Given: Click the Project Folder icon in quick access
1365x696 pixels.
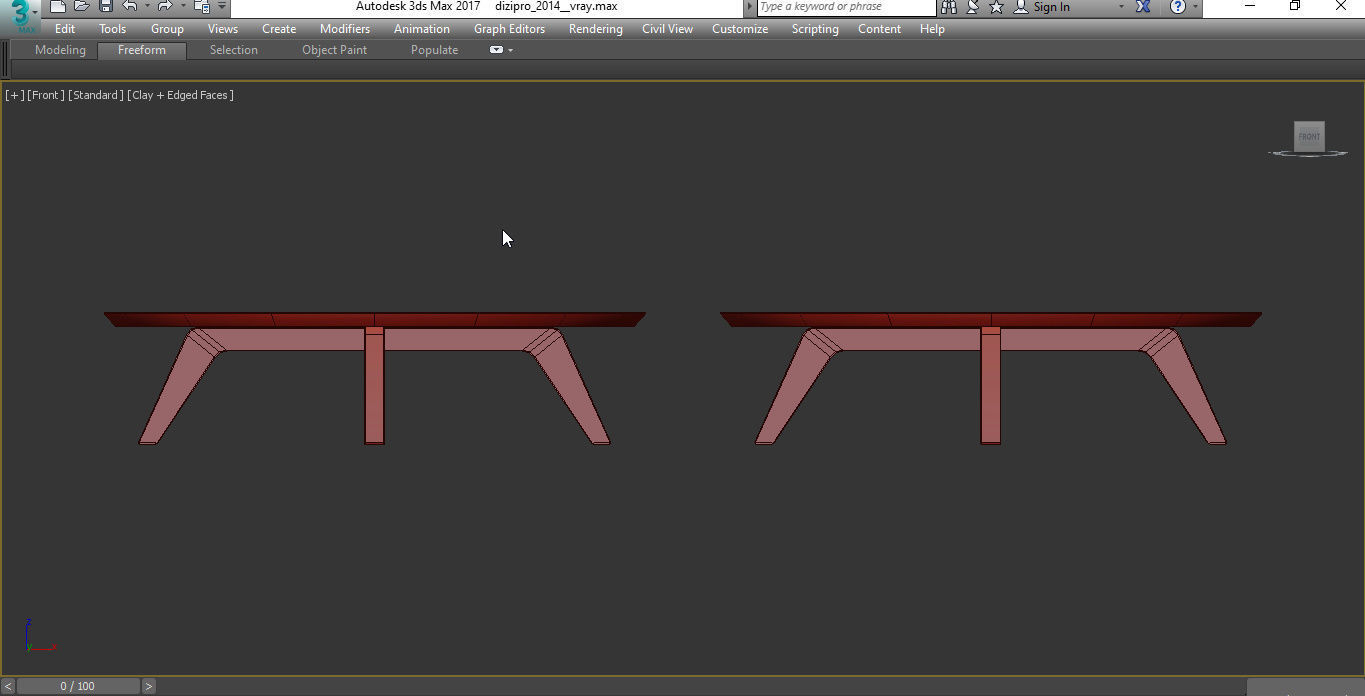Looking at the screenshot, I should tap(202, 7).
